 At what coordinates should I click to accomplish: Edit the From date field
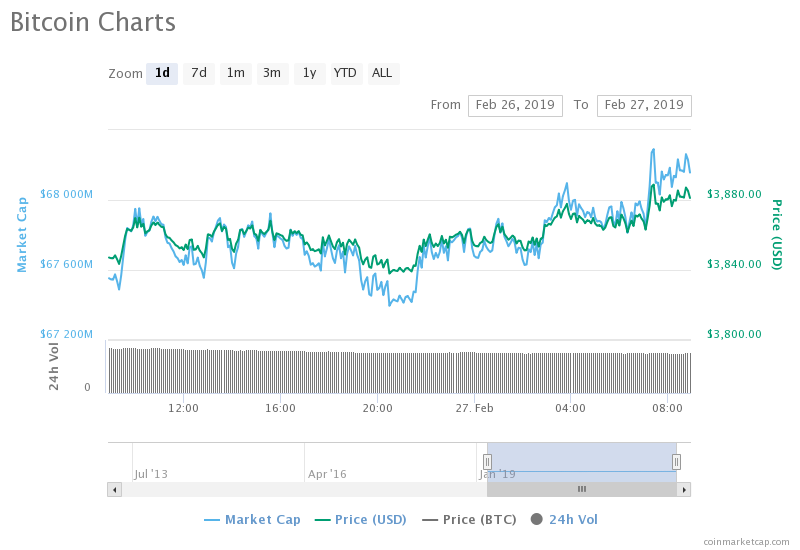(515, 106)
